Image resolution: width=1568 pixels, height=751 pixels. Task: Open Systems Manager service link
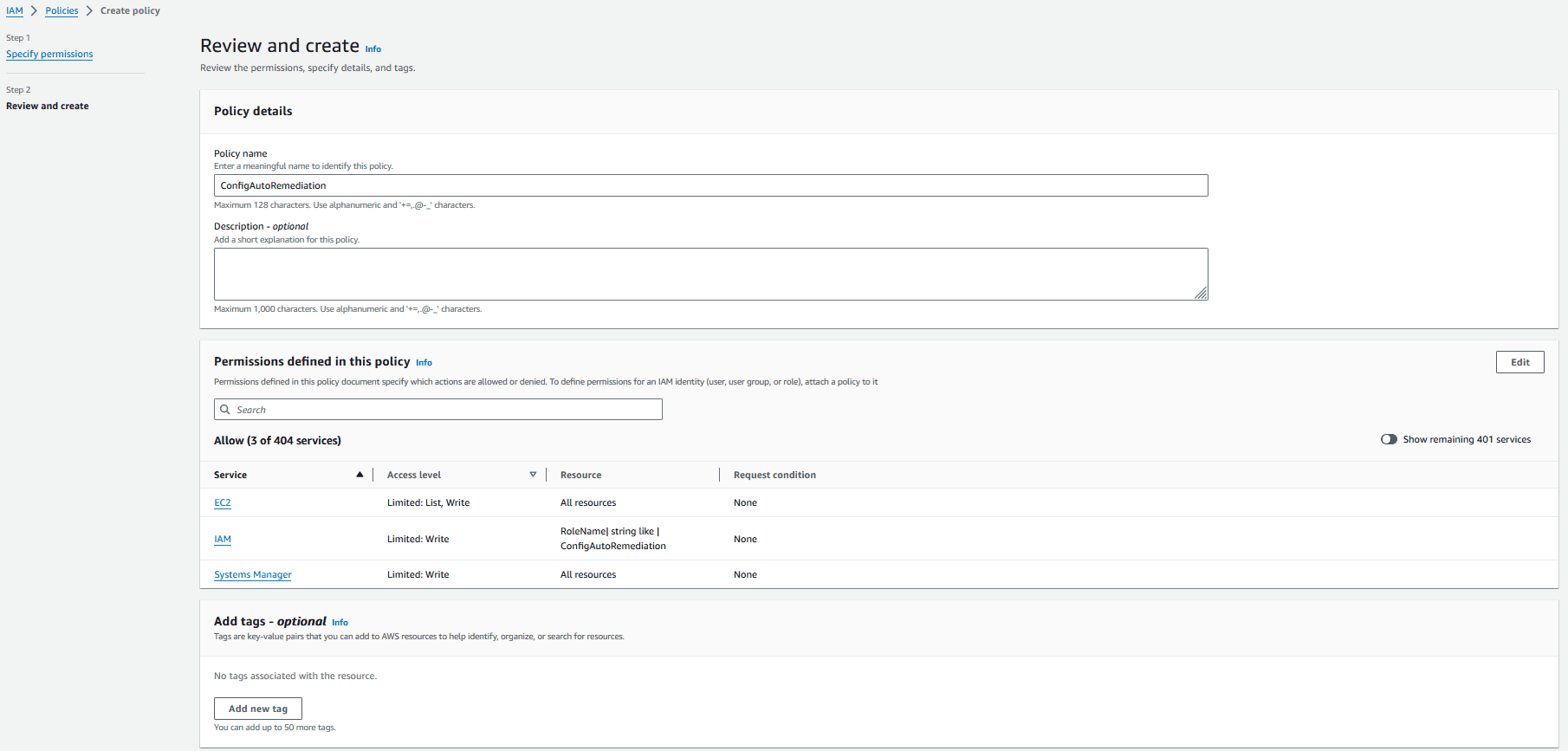pyautogui.click(x=253, y=574)
